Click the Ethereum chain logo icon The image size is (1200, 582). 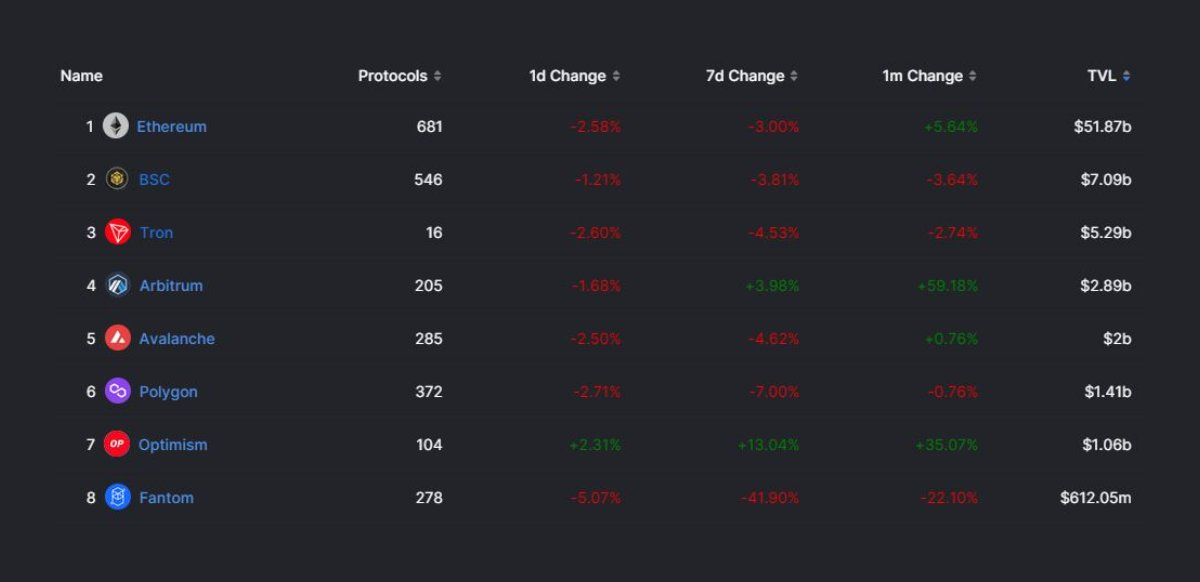tap(117, 126)
